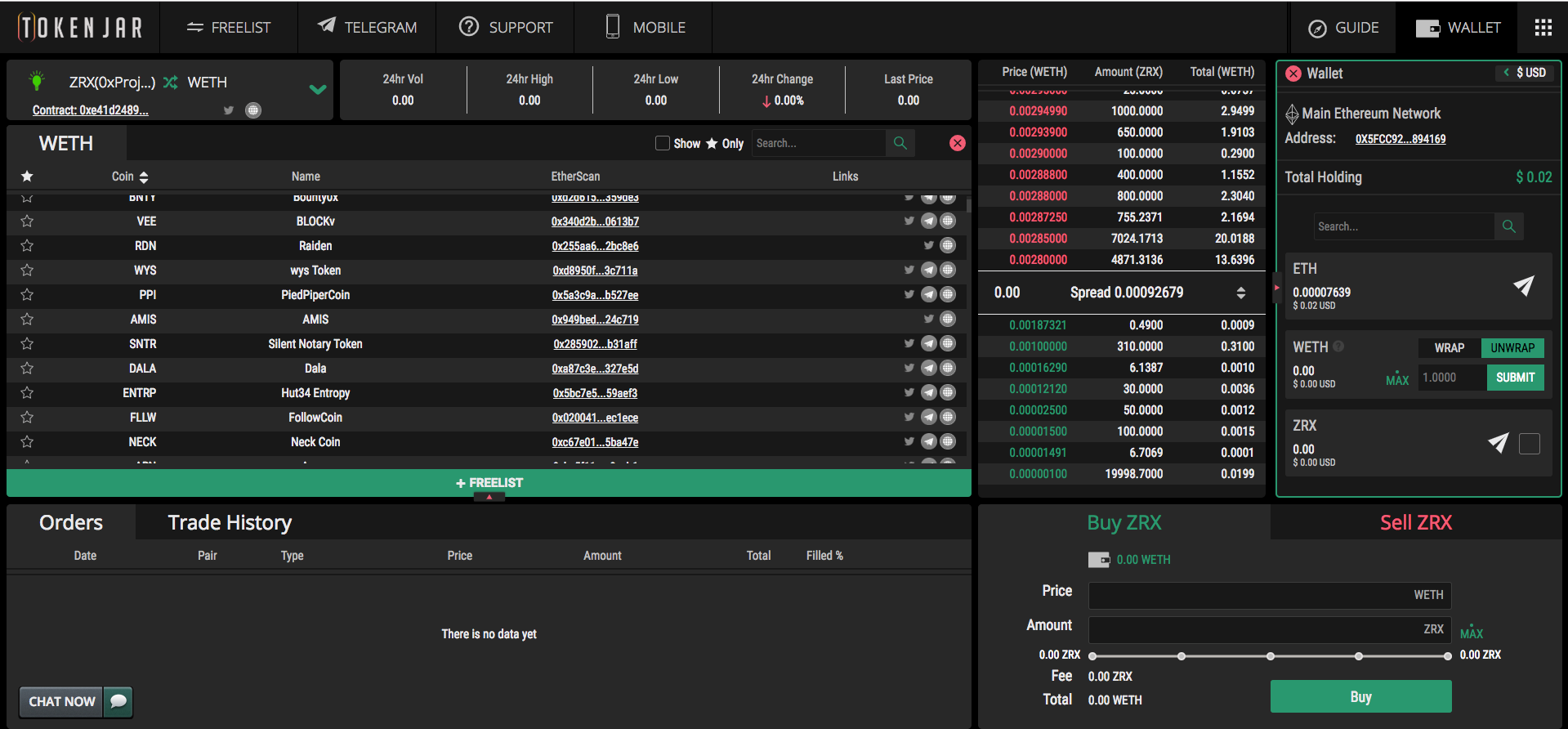Image resolution: width=1568 pixels, height=729 pixels.
Task: Close the WETH coin list with red X
Action: click(958, 143)
